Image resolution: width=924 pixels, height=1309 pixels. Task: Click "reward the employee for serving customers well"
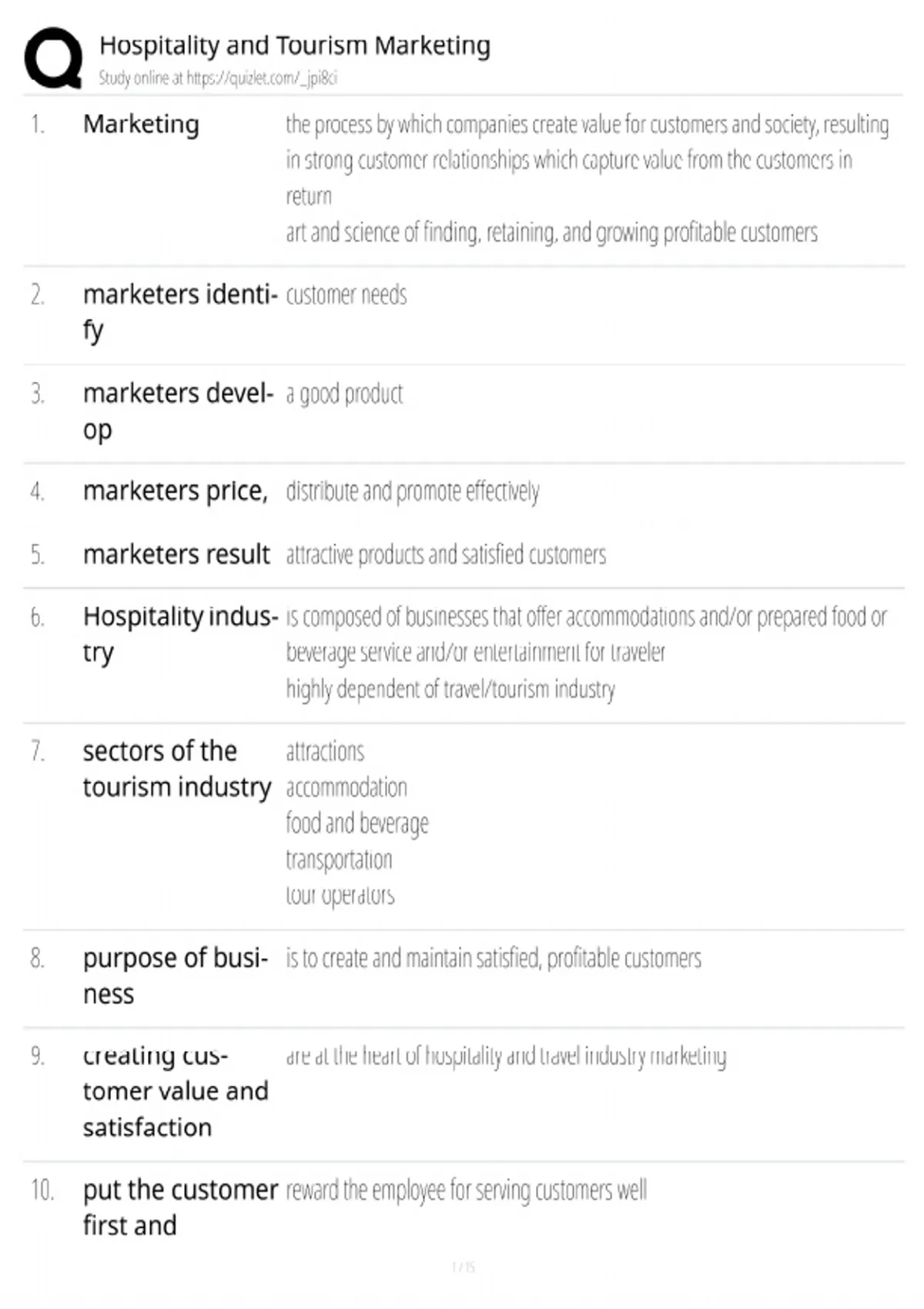(x=467, y=1190)
